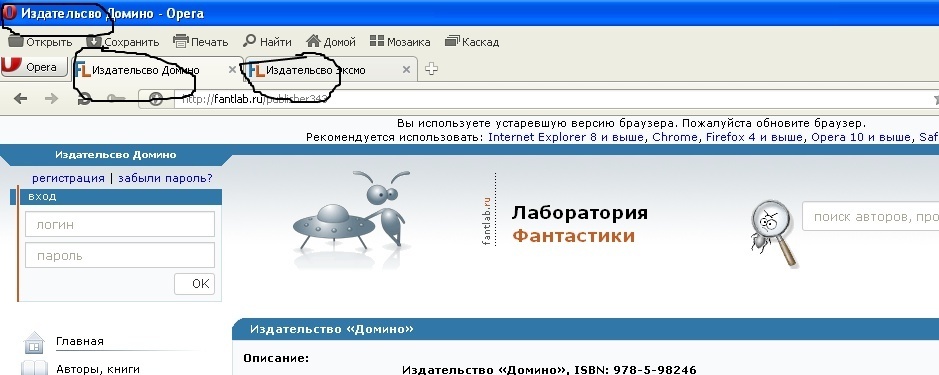Viewport: 939px width, 375px height.
Task: Click the Opera icon in title bar
Action: pos(10,13)
